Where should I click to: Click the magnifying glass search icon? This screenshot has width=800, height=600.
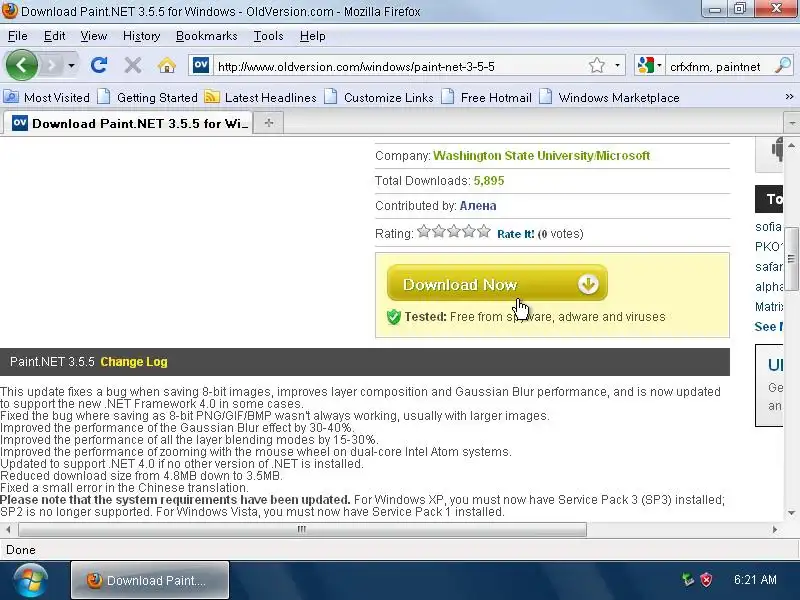click(x=783, y=65)
